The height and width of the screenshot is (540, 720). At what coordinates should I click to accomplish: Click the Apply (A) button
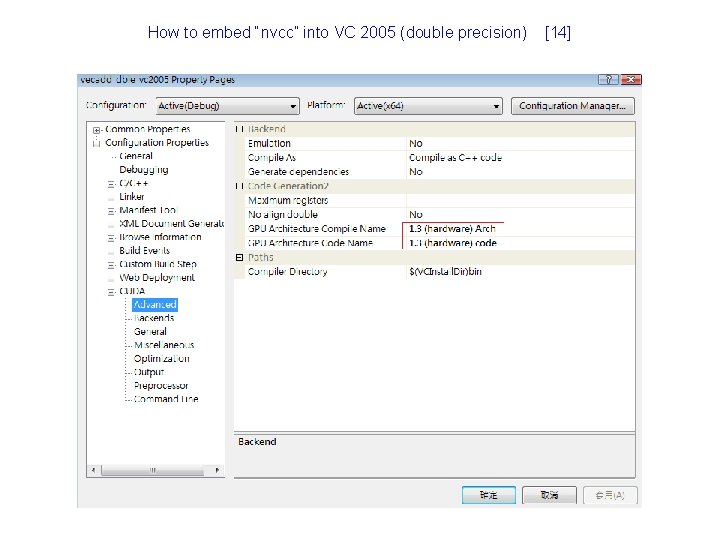coord(610,495)
